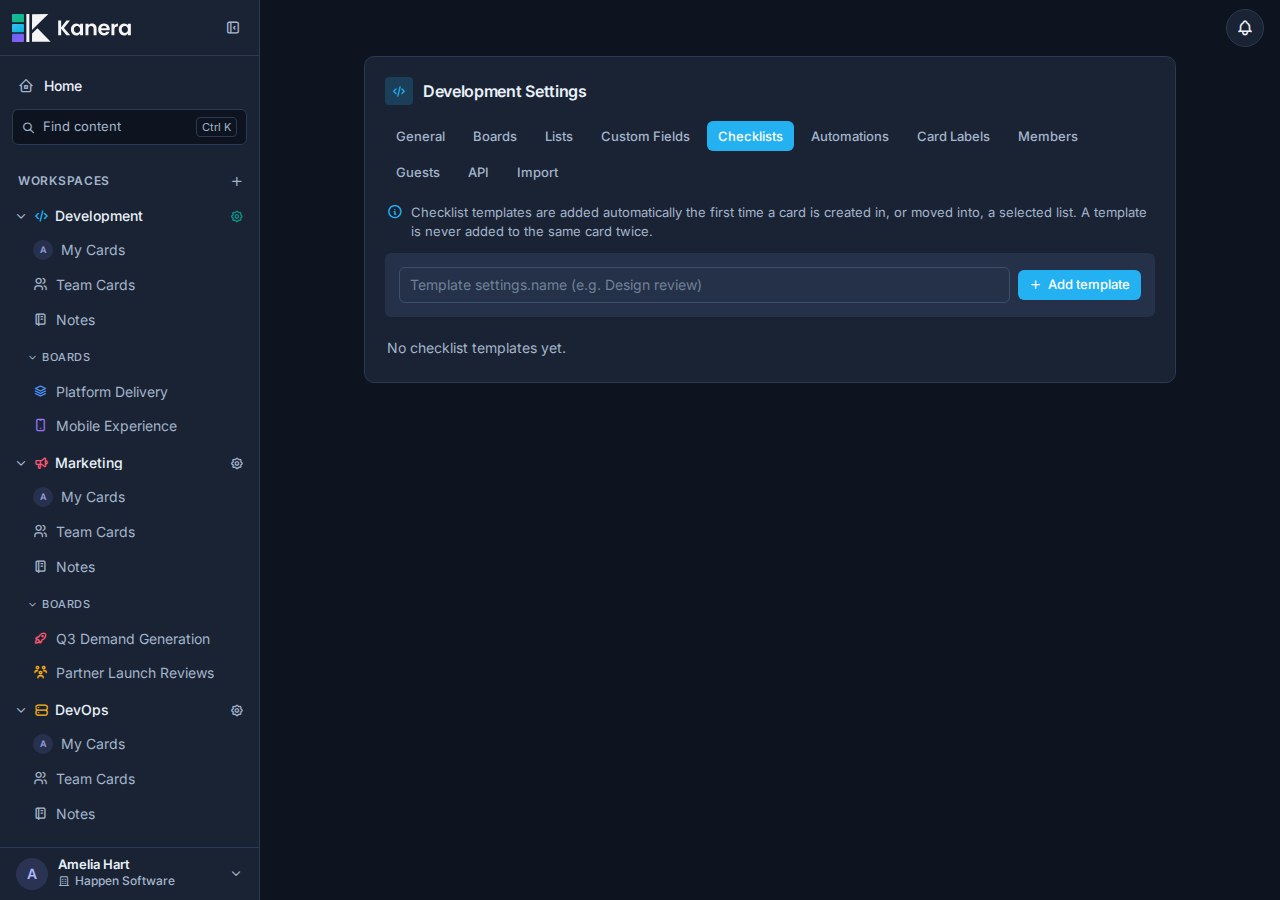The width and height of the screenshot is (1280, 900).
Task: Switch to the Members tab
Action: (x=1048, y=136)
